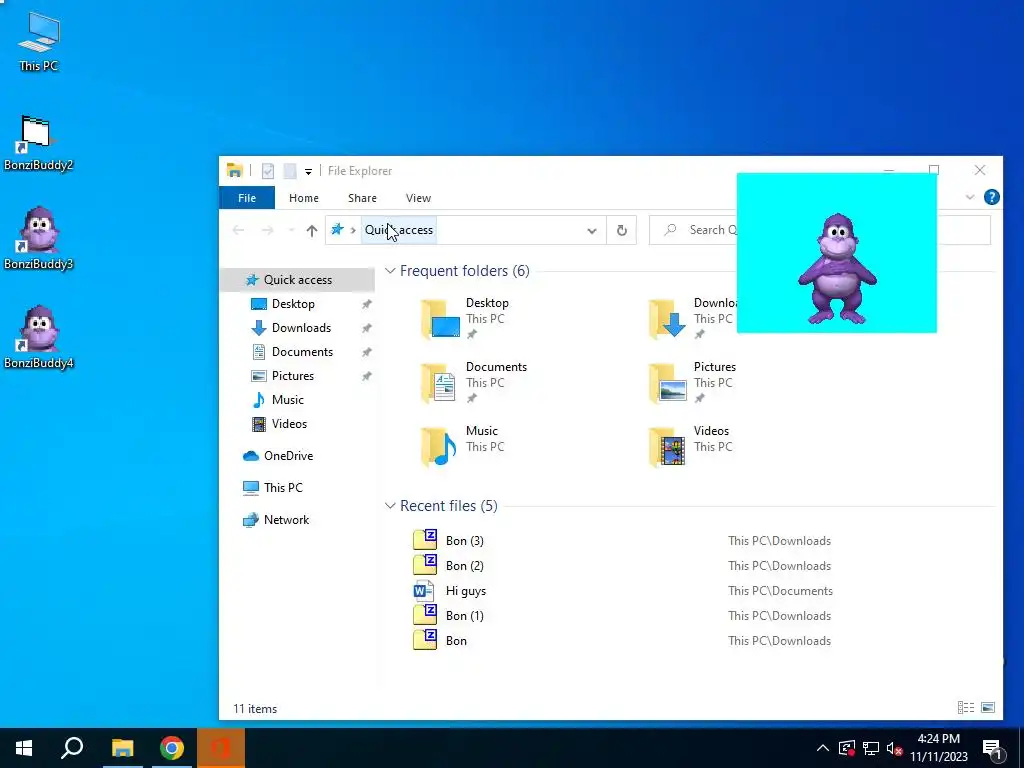The height and width of the screenshot is (768, 1024).
Task: Select Network in navigation pane
Action: 286,520
